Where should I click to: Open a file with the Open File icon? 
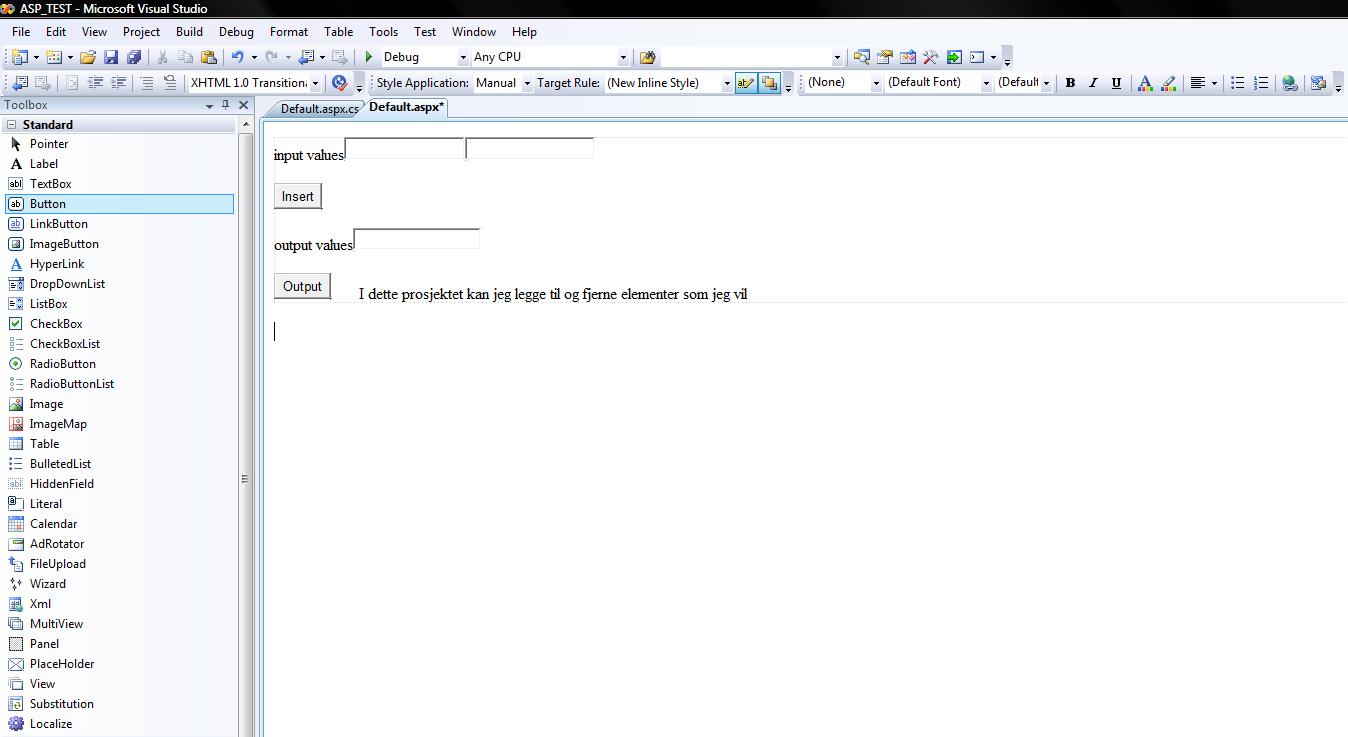(88, 57)
